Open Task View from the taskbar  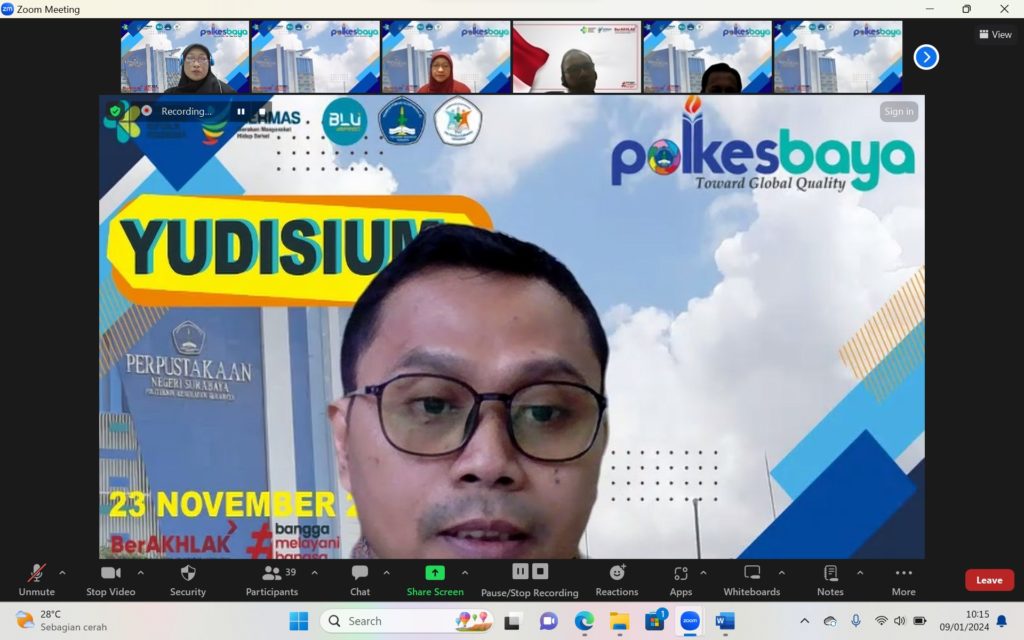pyautogui.click(x=512, y=621)
